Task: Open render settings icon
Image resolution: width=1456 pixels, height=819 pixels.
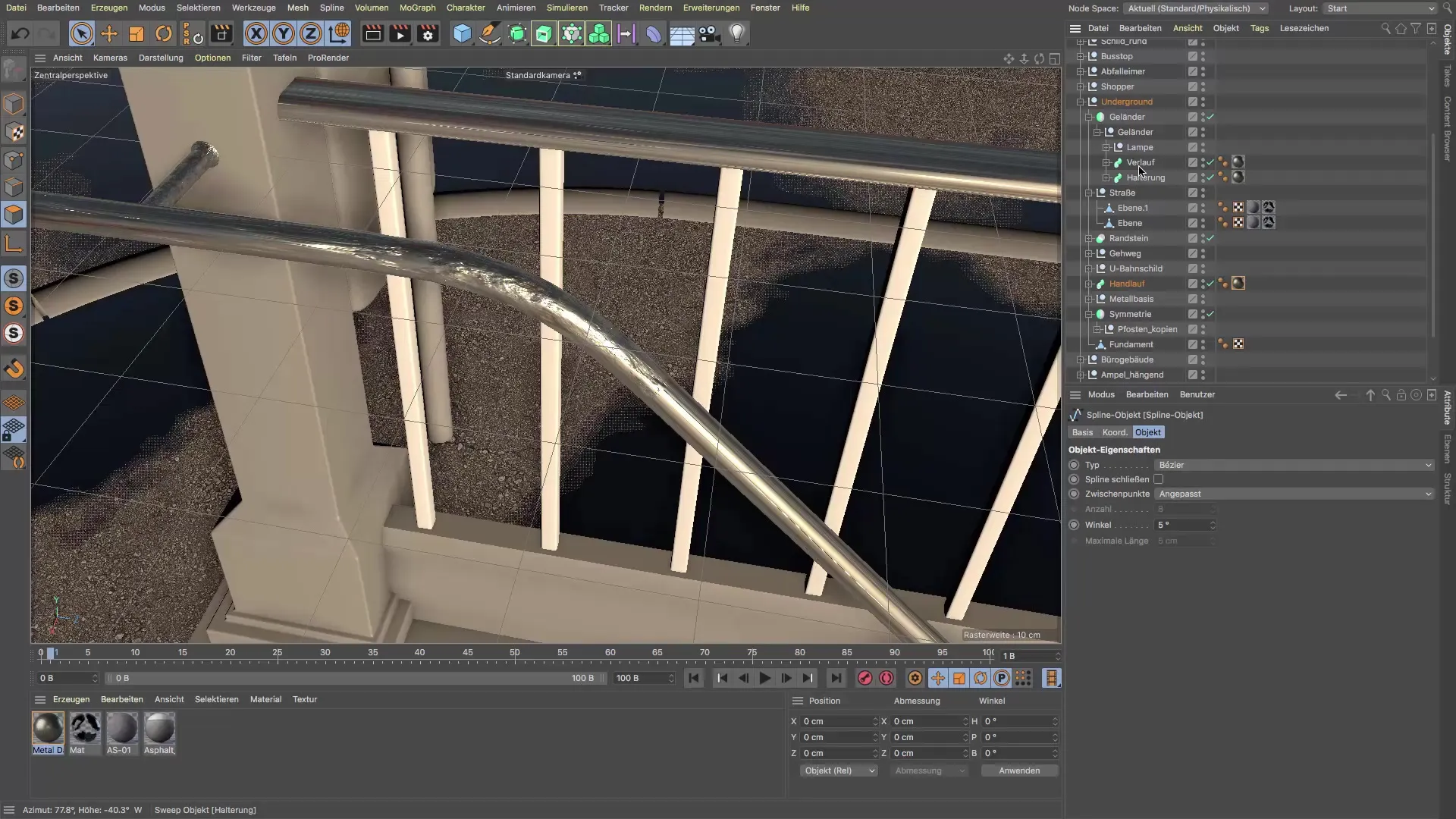Action: (x=428, y=33)
